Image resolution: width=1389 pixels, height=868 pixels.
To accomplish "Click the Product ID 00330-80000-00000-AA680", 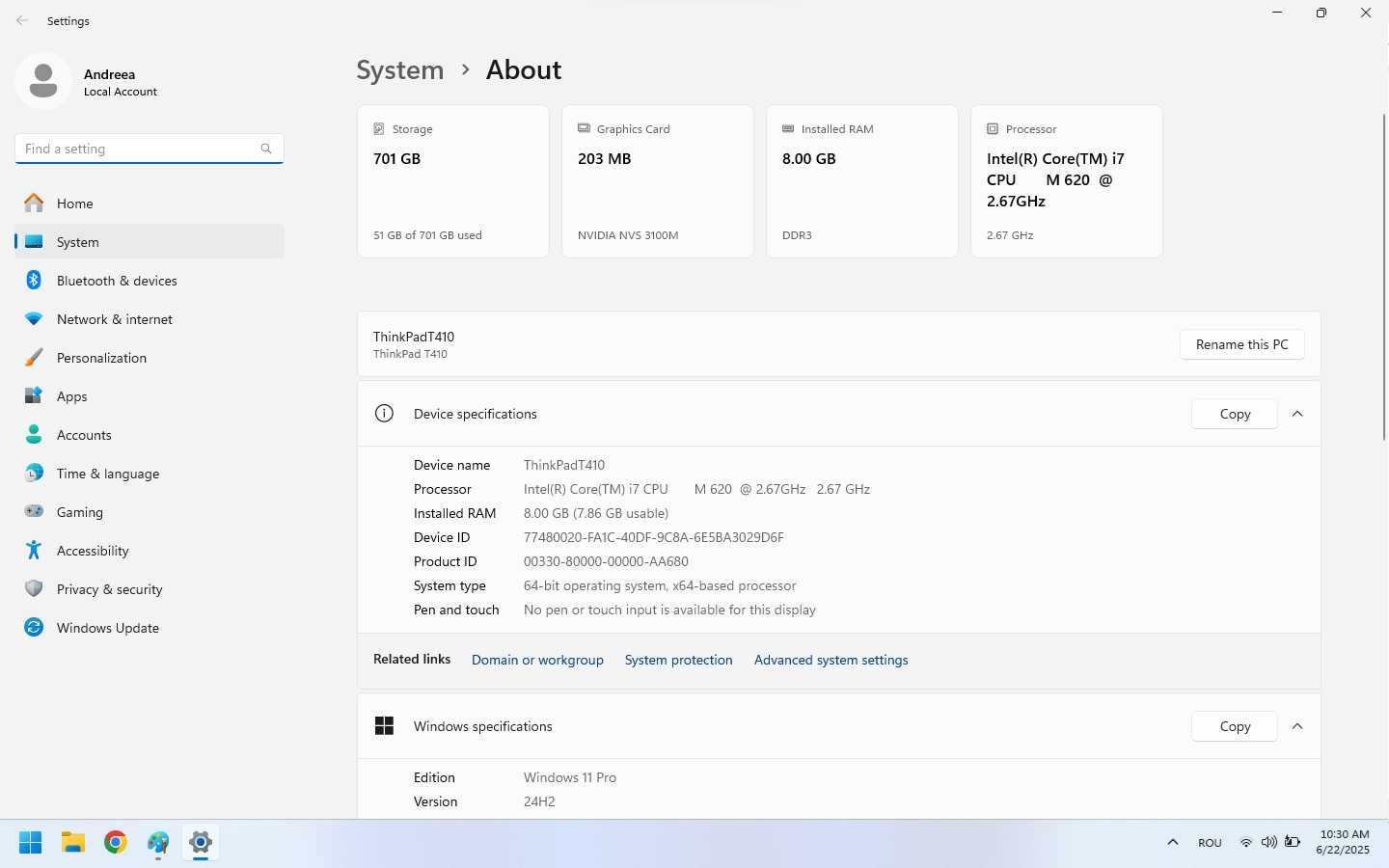I will (606, 561).
